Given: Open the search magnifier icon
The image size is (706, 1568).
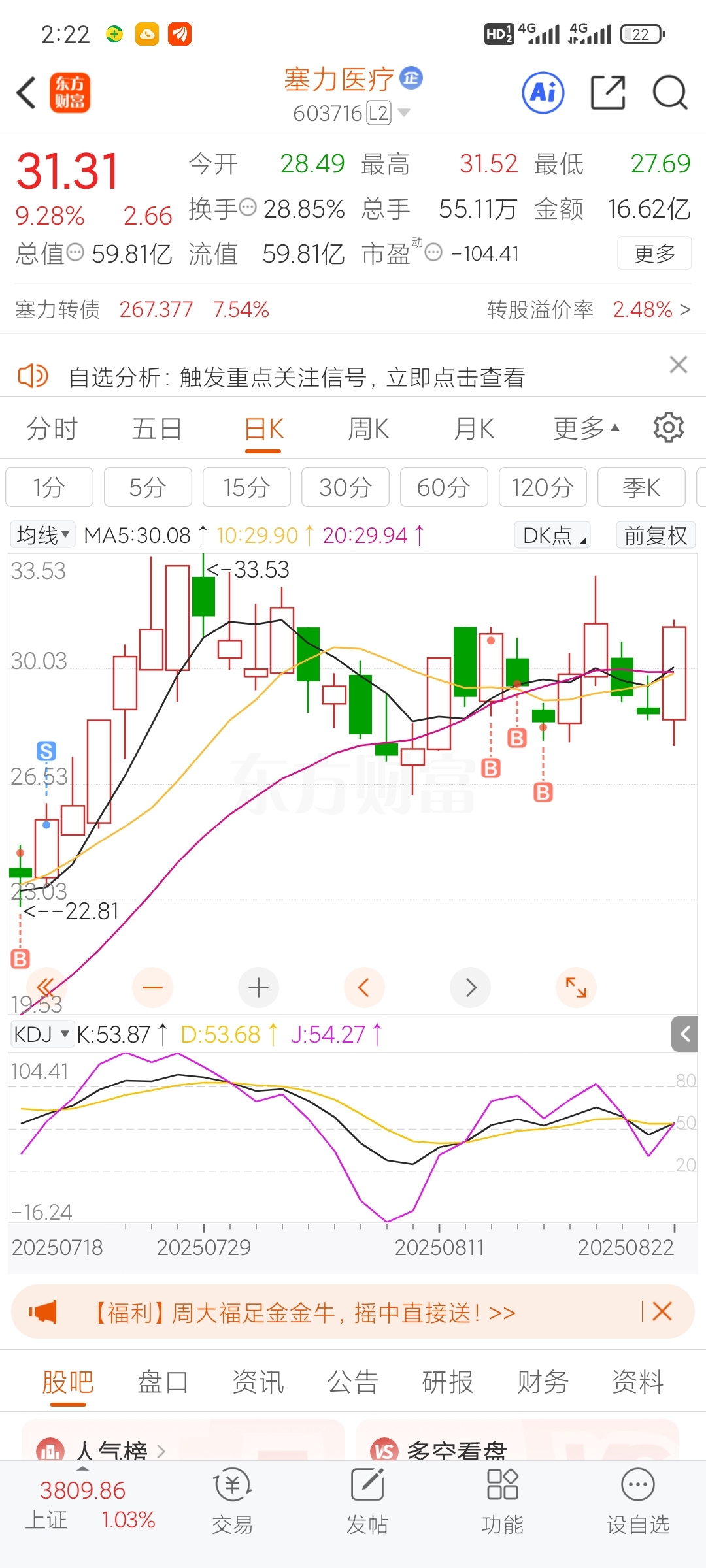Looking at the screenshot, I should coord(670,93).
